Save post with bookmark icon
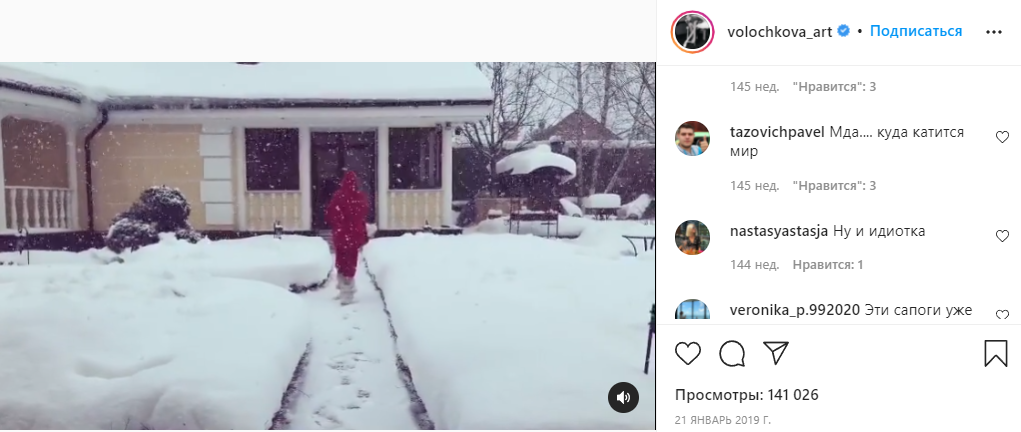 coord(996,353)
